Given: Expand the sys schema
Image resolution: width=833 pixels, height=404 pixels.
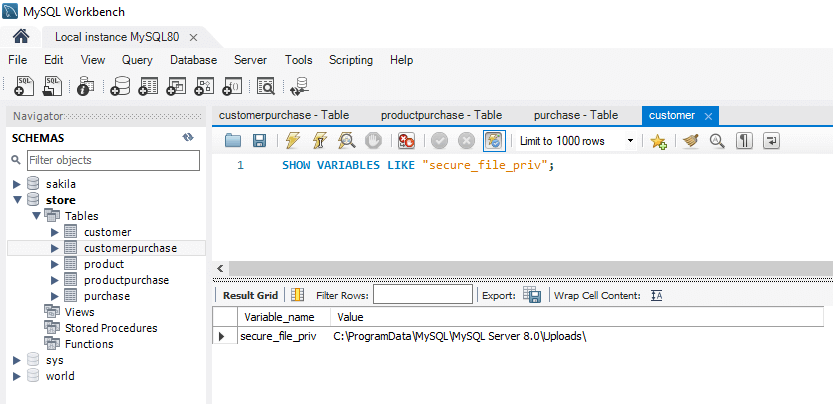Looking at the screenshot, I should [x=17, y=360].
